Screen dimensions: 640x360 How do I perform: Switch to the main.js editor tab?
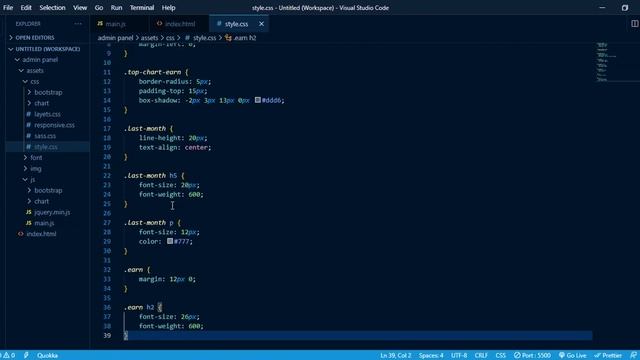point(120,24)
